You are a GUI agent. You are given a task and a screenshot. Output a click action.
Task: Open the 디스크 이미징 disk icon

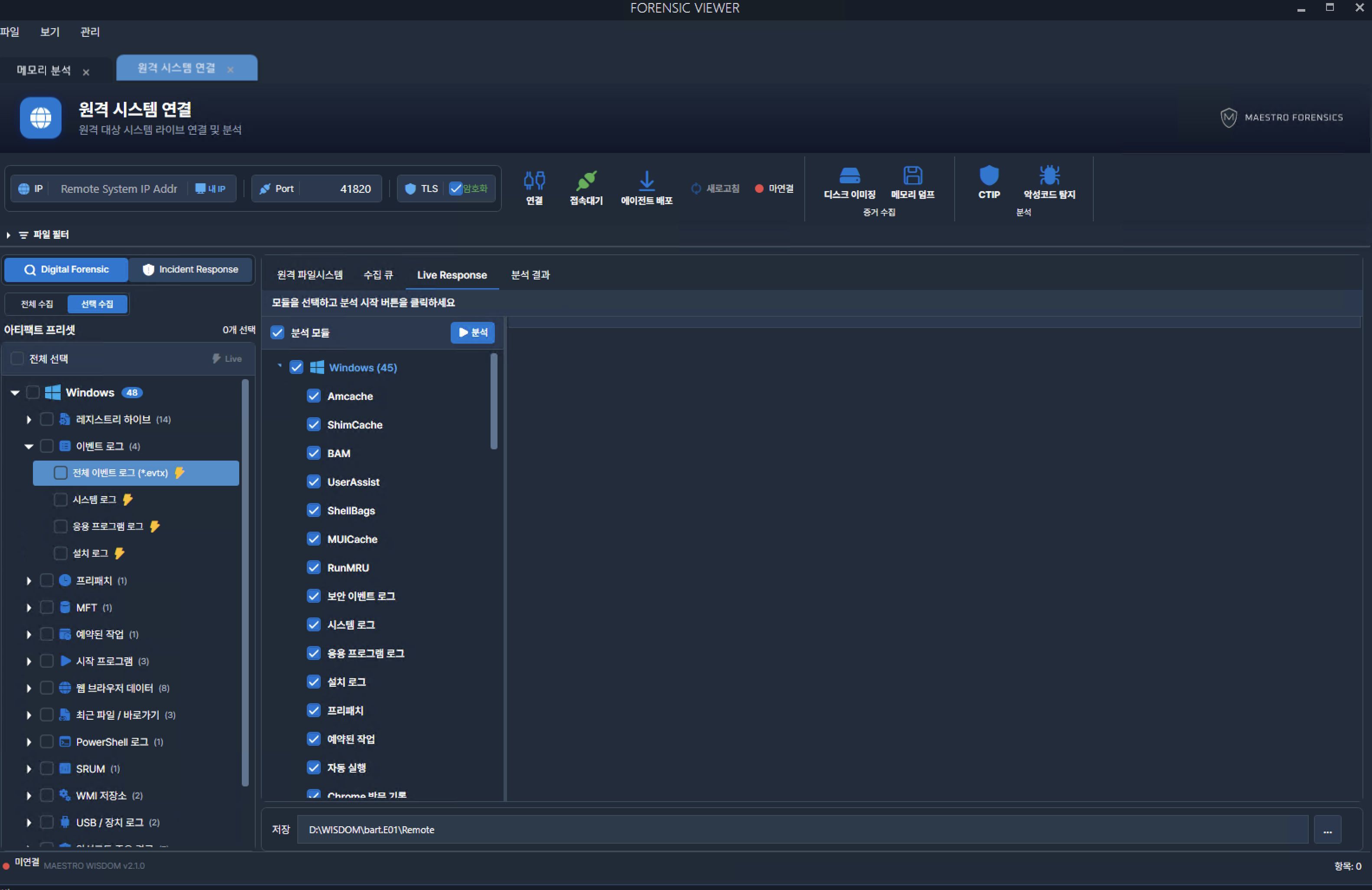point(849,175)
